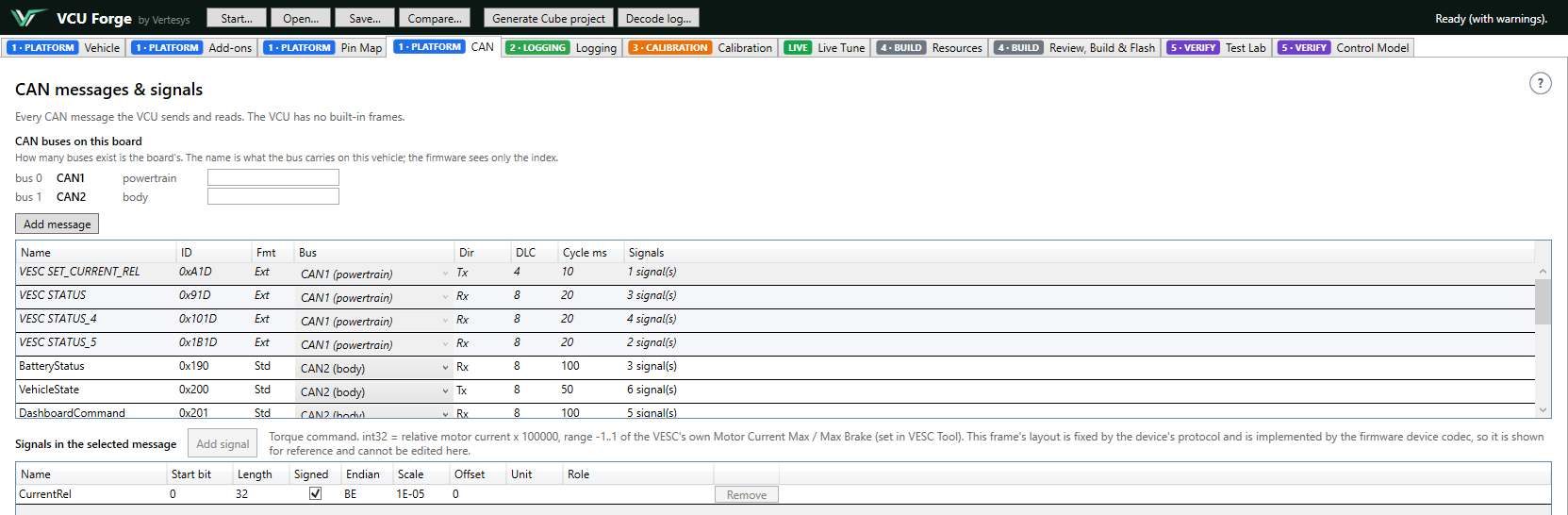This screenshot has height=515, width=1568.
Task: Click the Save... button
Action: [x=365, y=18]
